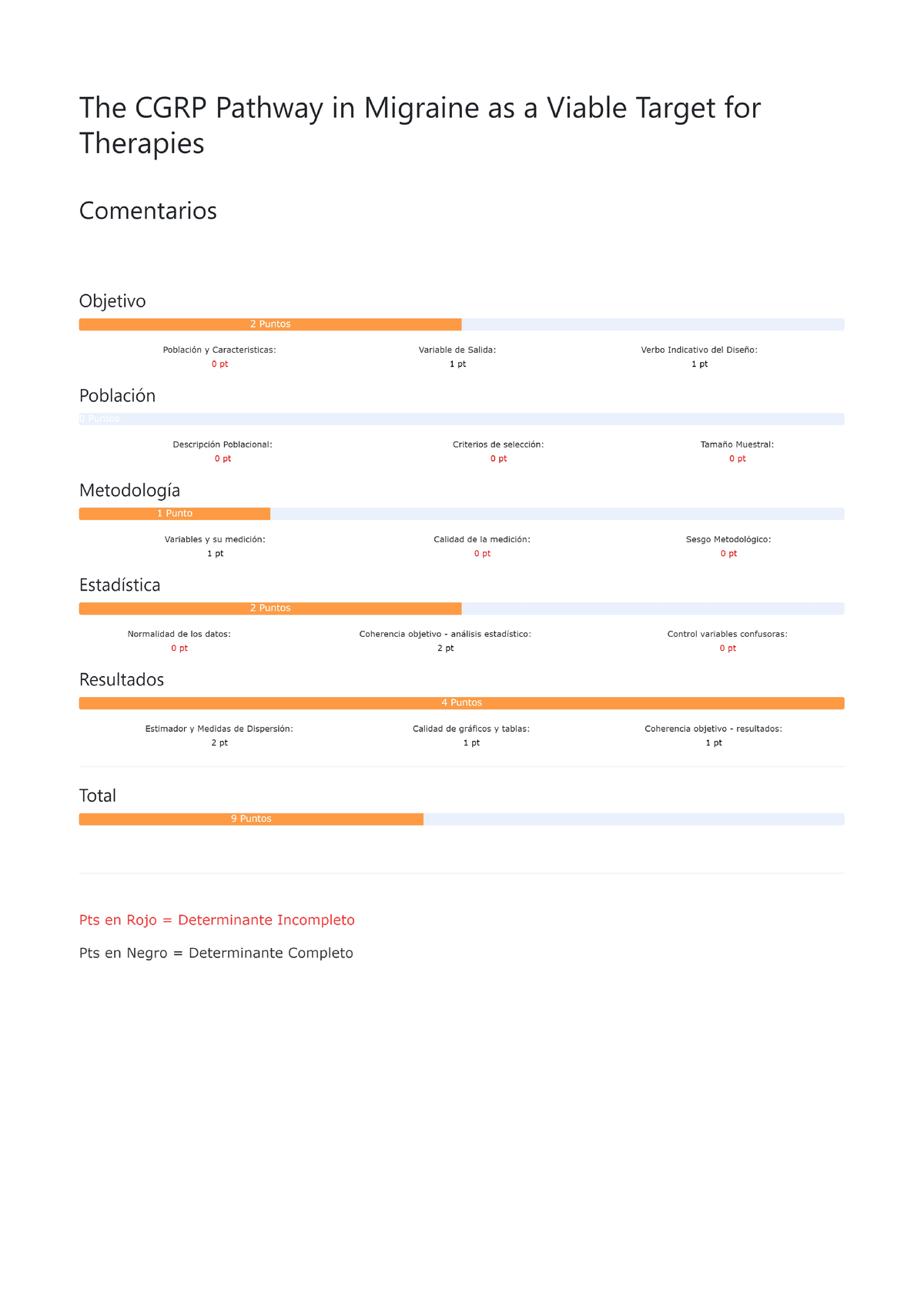Click the Calidad de la medición label
Viewport: 924px width, 1307px height.
[482, 539]
